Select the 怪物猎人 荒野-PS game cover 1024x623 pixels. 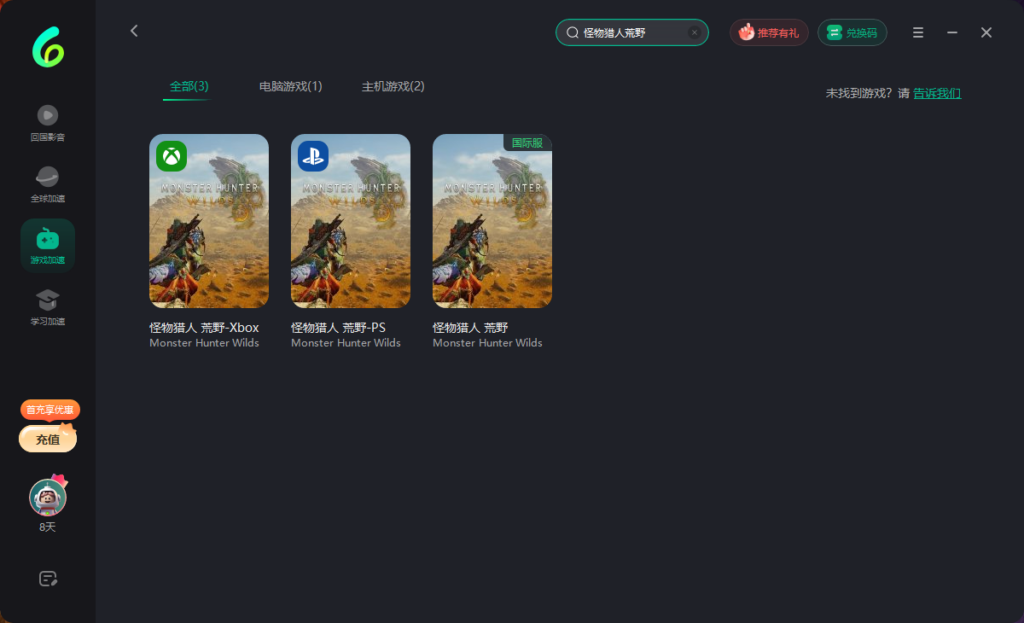point(350,221)
